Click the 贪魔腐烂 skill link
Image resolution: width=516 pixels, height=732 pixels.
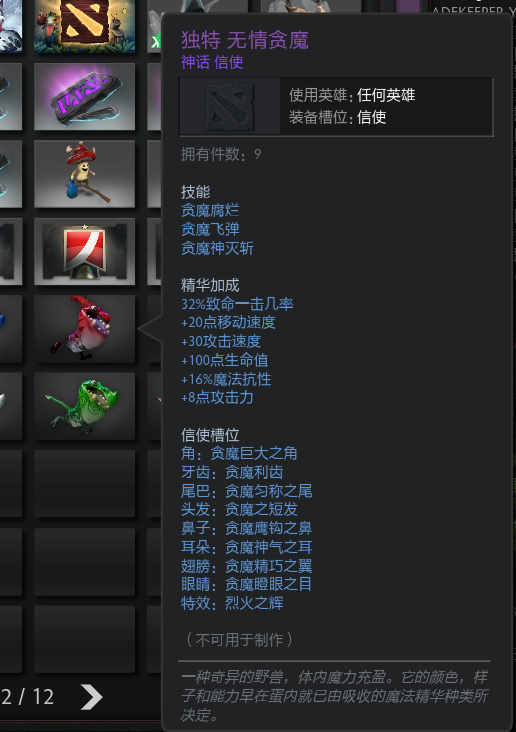click(x=210, y=211)
